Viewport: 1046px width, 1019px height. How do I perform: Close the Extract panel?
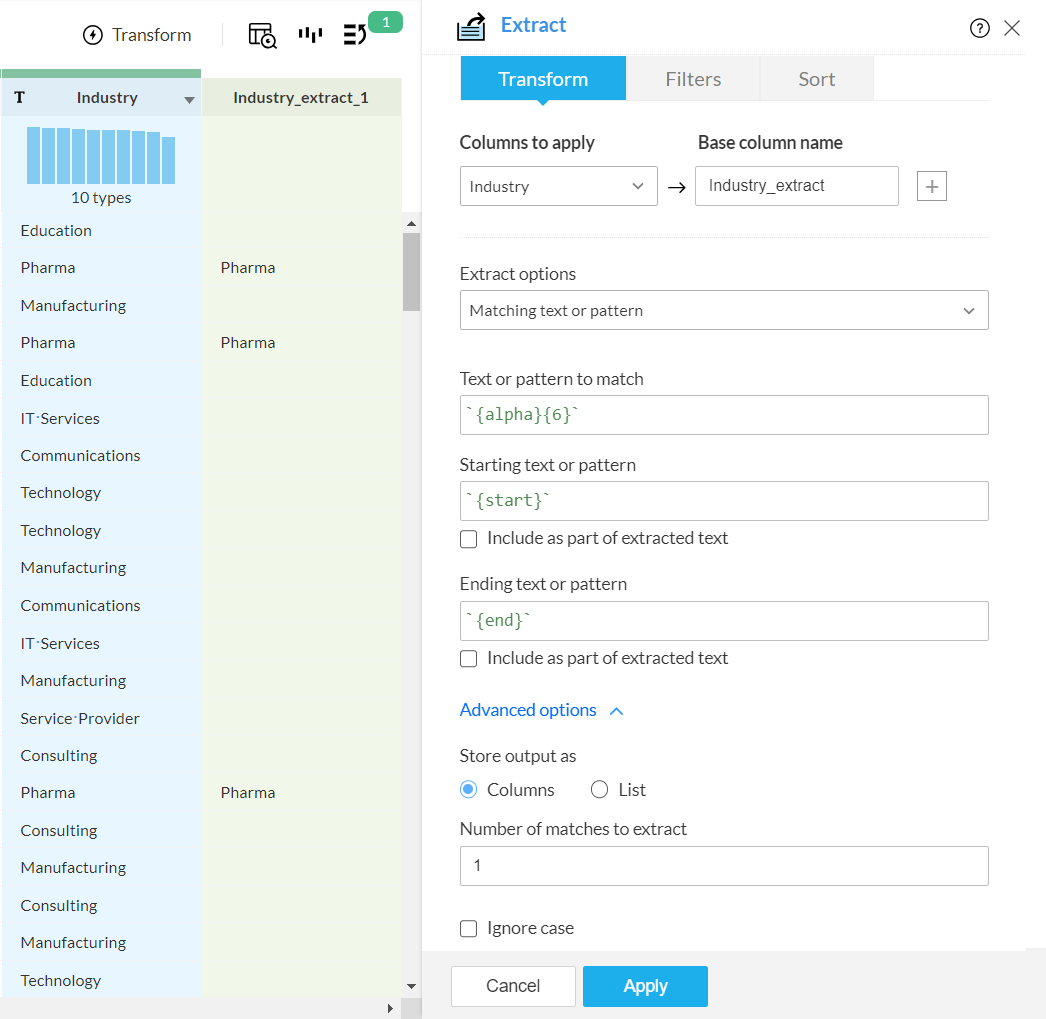pyautogui.click(x=1012, y=28)
